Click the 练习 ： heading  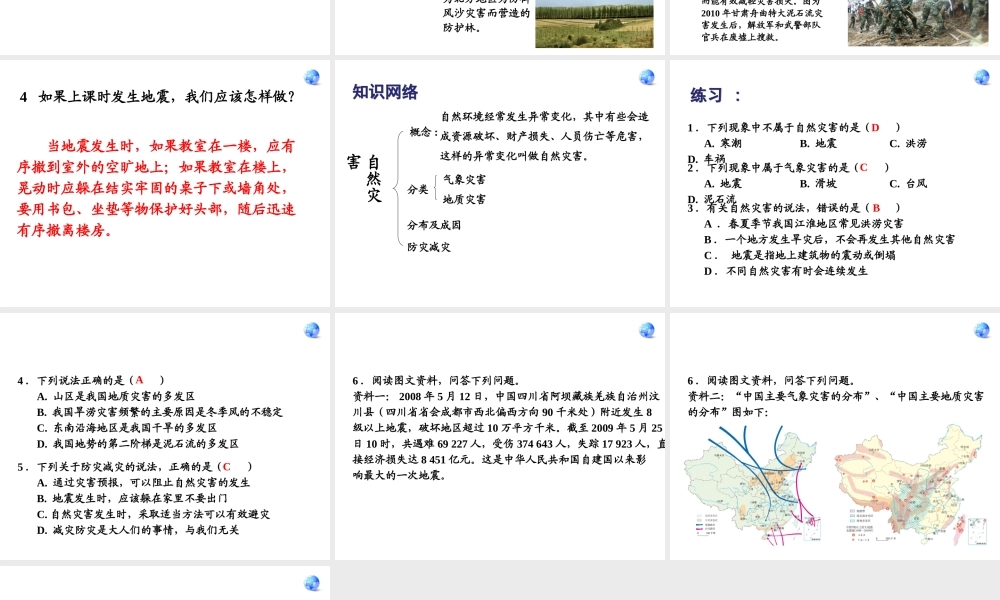pyautogui.click(x=716, y=96)
